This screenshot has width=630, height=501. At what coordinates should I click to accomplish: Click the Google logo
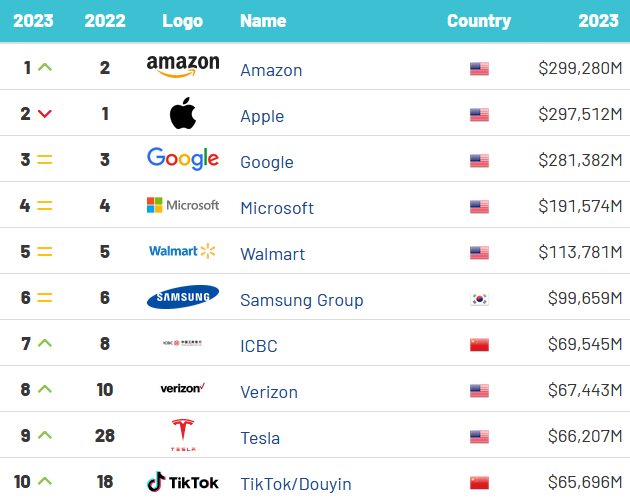click(x=183, y=159)
